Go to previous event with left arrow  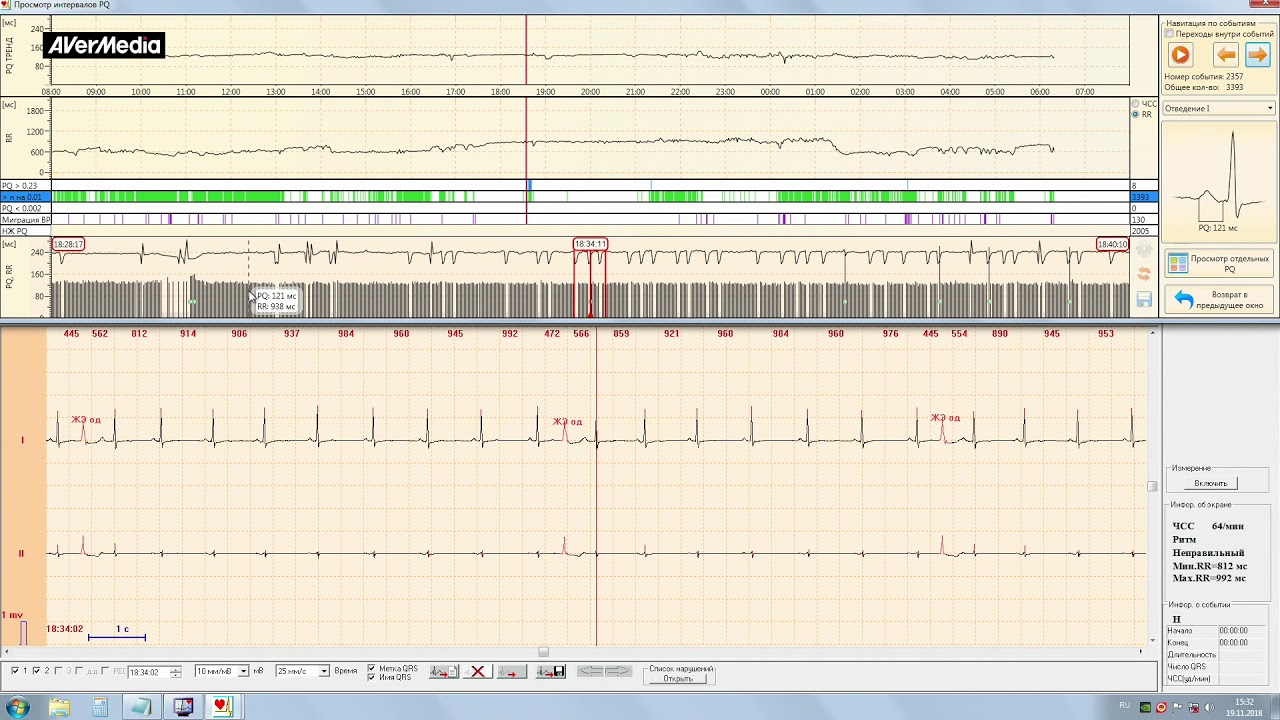click(x=1226, y=56)
